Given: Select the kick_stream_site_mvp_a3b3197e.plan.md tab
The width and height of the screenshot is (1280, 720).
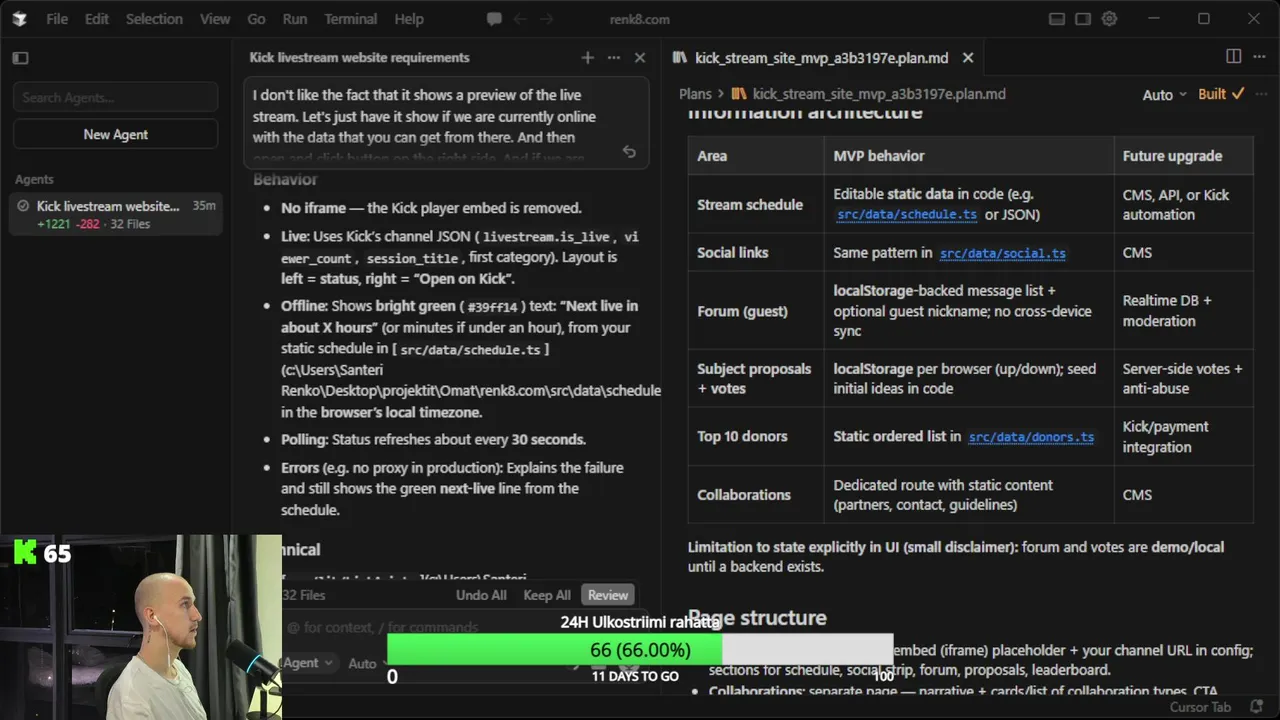Looking at the screenshot, I should pyautogui.click(x=820, y=58).
